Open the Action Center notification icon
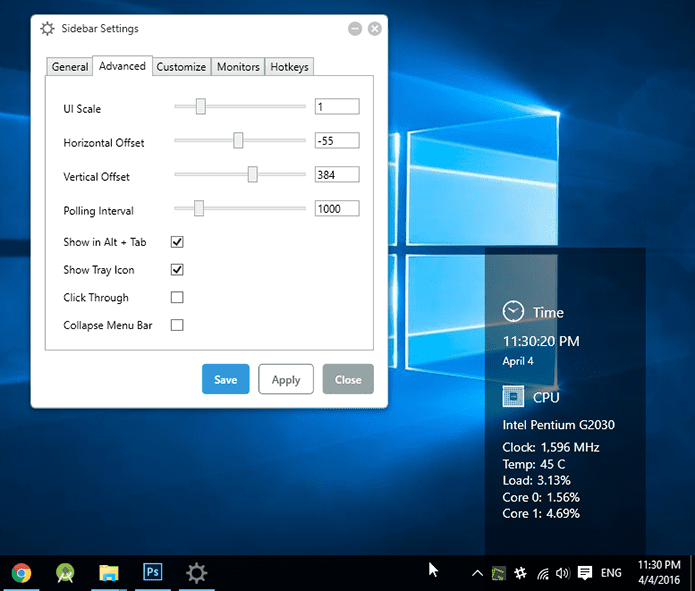Image resolution: width=695 pixels, height=591 pixels. [x=585, y=573]
